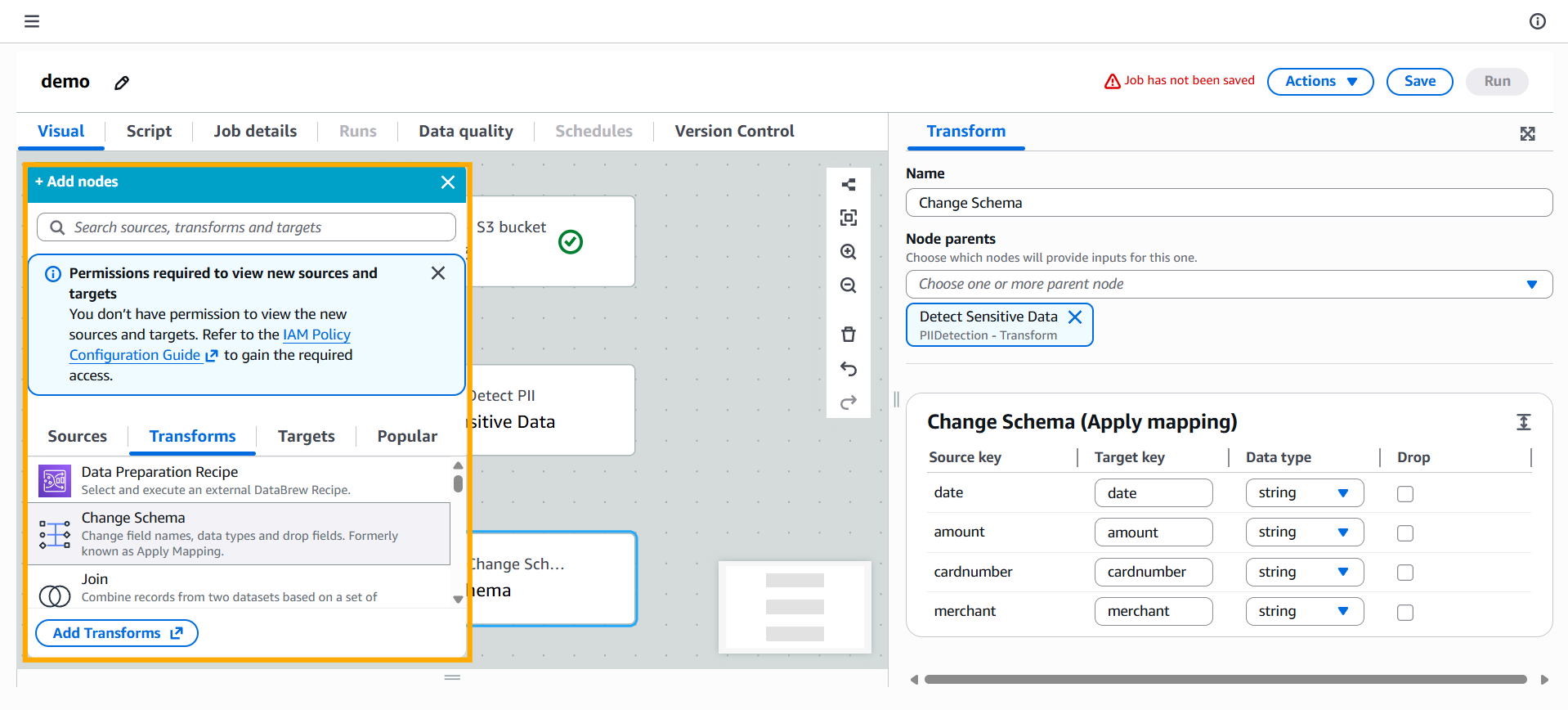Go to the Data quality tab
The image size is (1568, 710).
(466, 132)
